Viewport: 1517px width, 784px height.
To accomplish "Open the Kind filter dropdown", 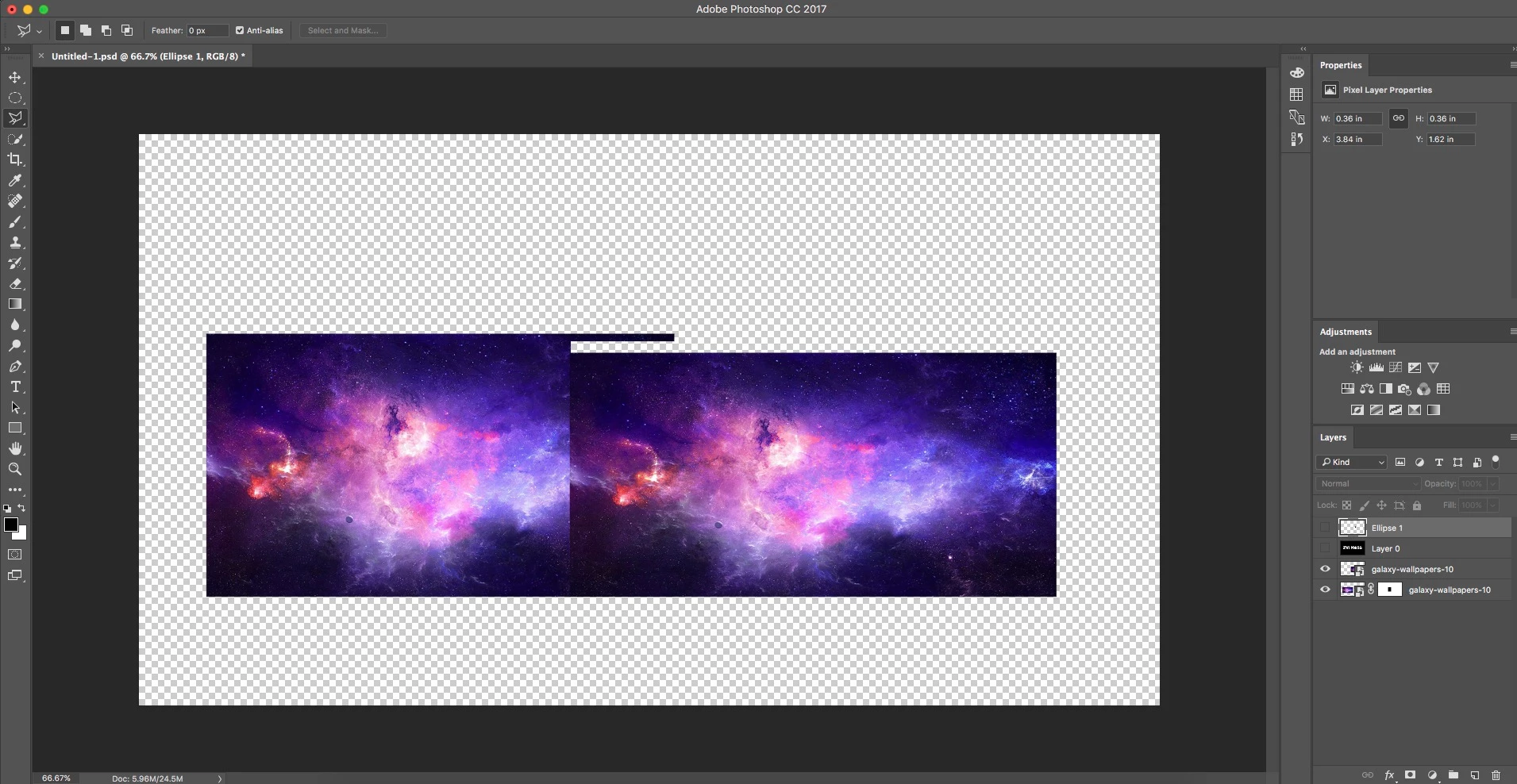I will tap(1351, 462).
